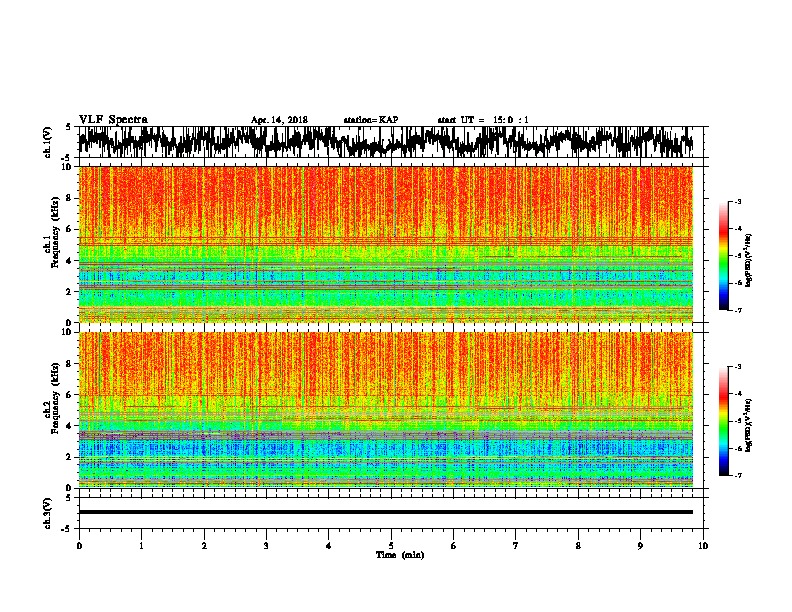
Task: Click time axis tick label "3"
Action: click(266, 546)
